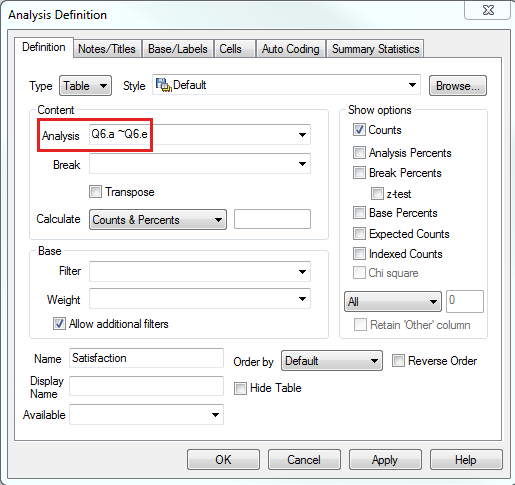Enable Reverse Order checkbox

[x=398, y=361]
